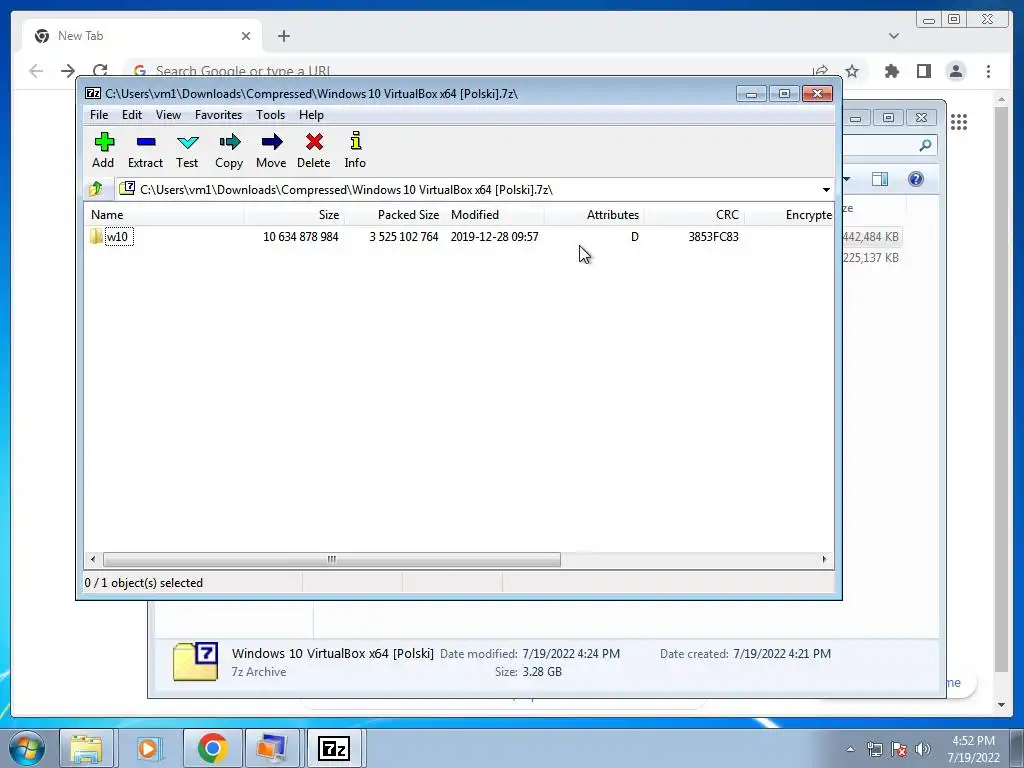Open Chrome extensions puzzle icon
Viewport: 1024px width, 768px height.
tap(891, 71)
